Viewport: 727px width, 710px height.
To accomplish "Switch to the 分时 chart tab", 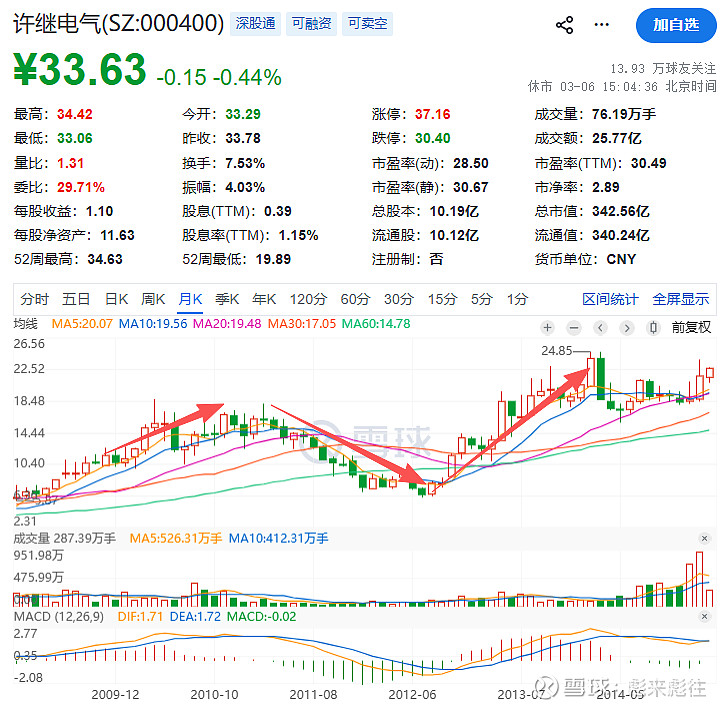I will coord(34,299).
